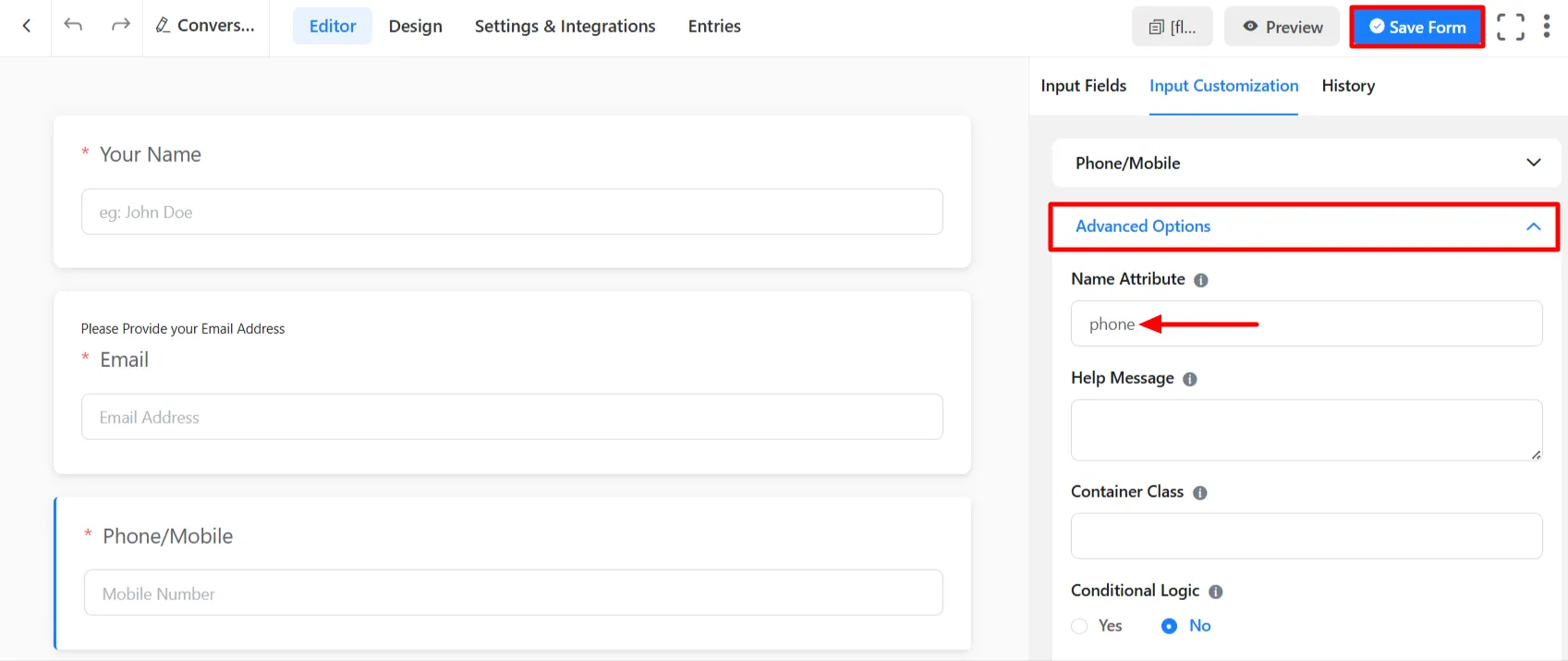The width and height of the screenshot is (1568, 661).
Task: Toggle fullscreen mode icon
Action: click(x=1510, y=27)
